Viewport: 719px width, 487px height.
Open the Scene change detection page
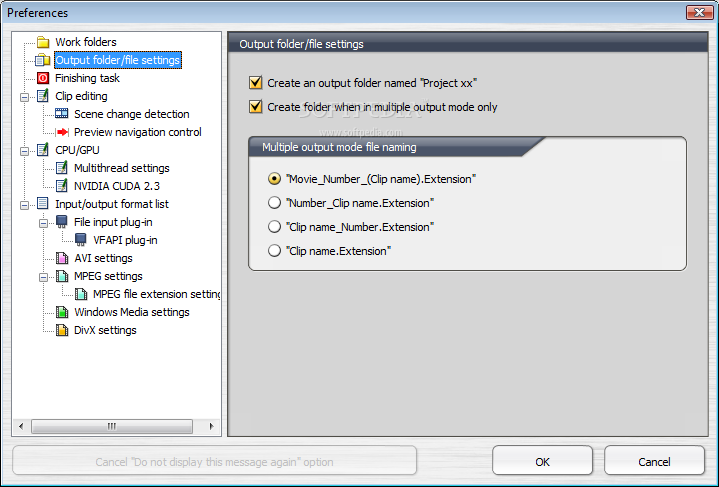point(132,114)
